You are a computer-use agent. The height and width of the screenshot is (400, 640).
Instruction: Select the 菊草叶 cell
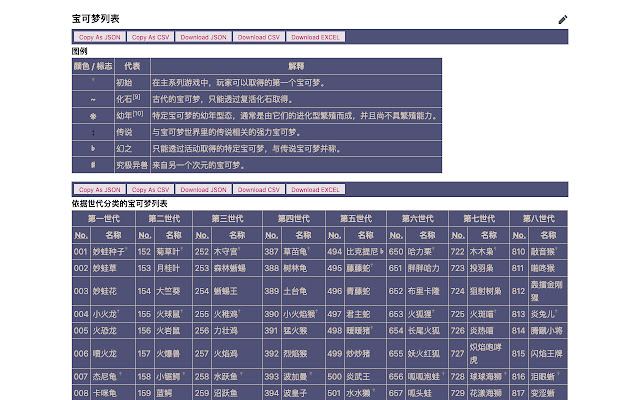click(173, 251)
